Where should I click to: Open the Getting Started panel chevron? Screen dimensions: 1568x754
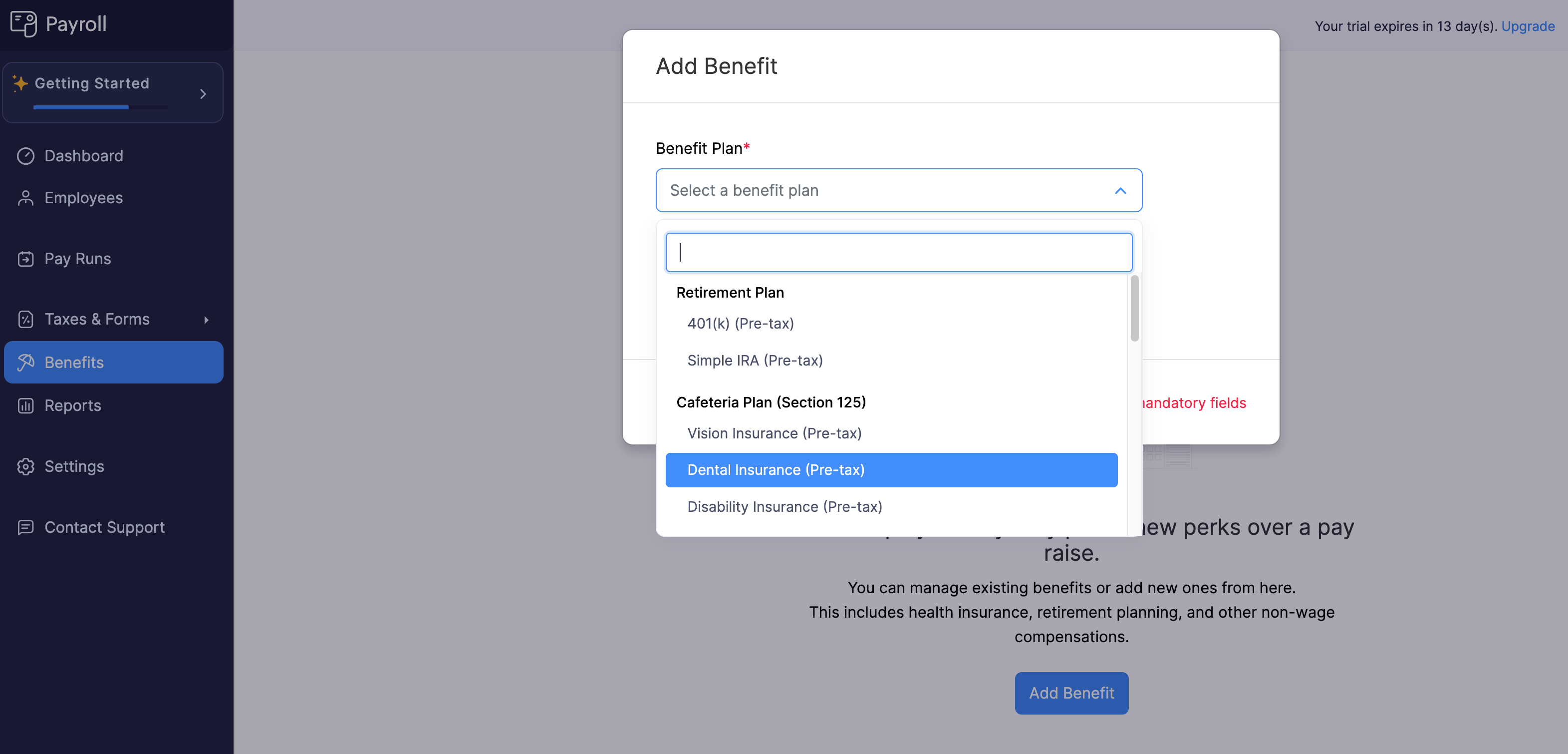[x=203, y=93]
